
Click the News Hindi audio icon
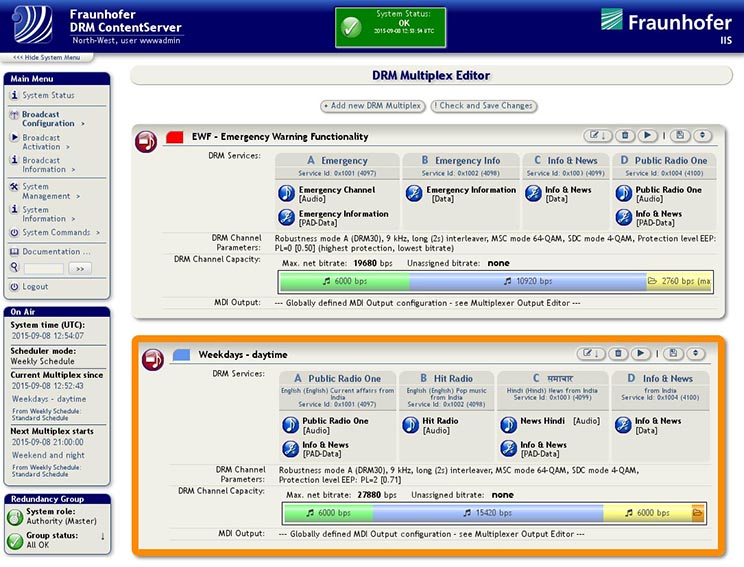[509, 425]
